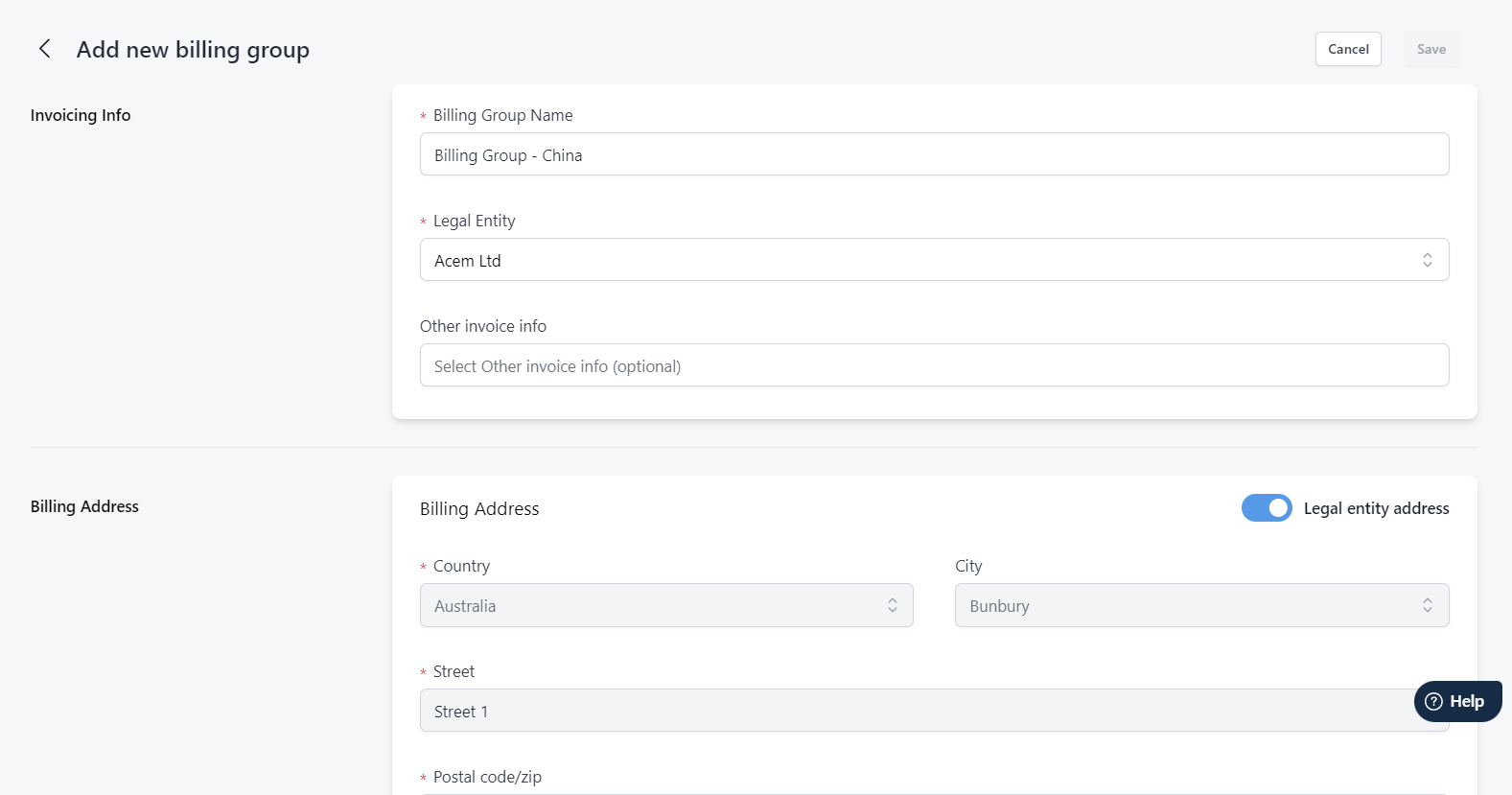Click the Cancel button
This screenshot has width=1512, height=795.
pyautogui.click(x=1348, y=49)
